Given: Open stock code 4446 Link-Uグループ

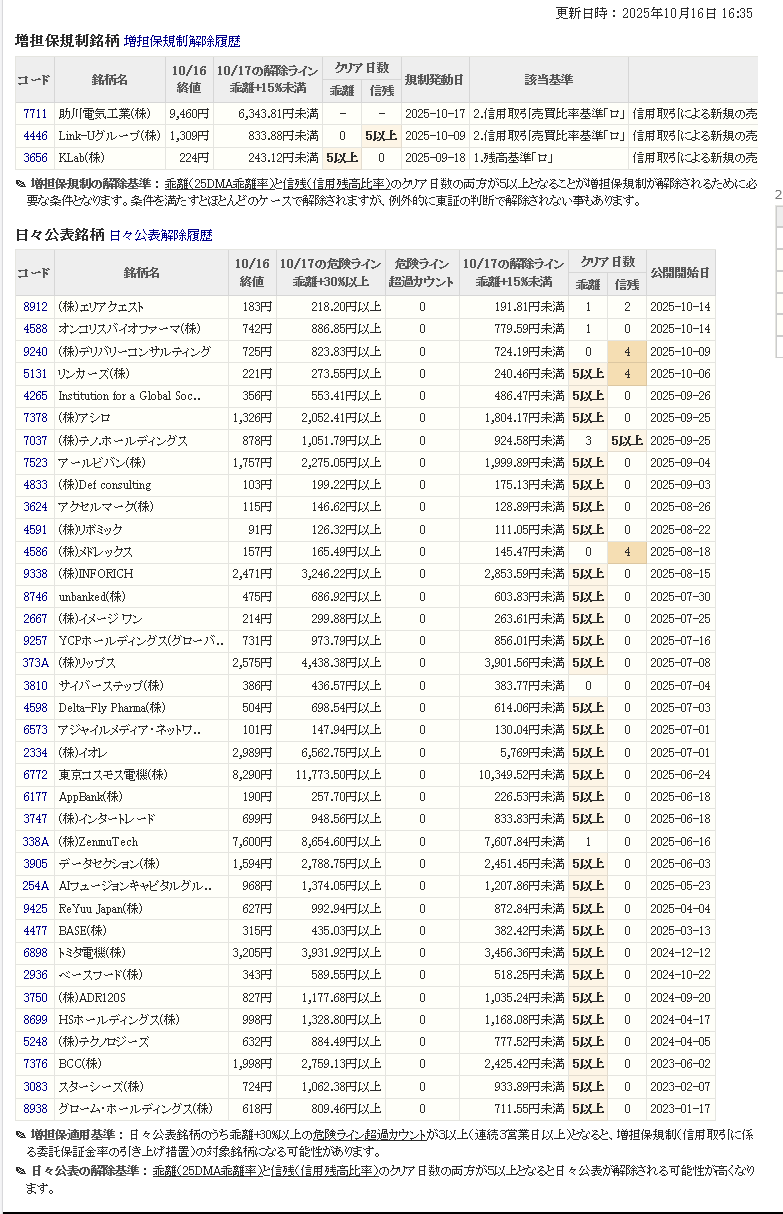Looking at the screenshot, I should click(35, 136).
